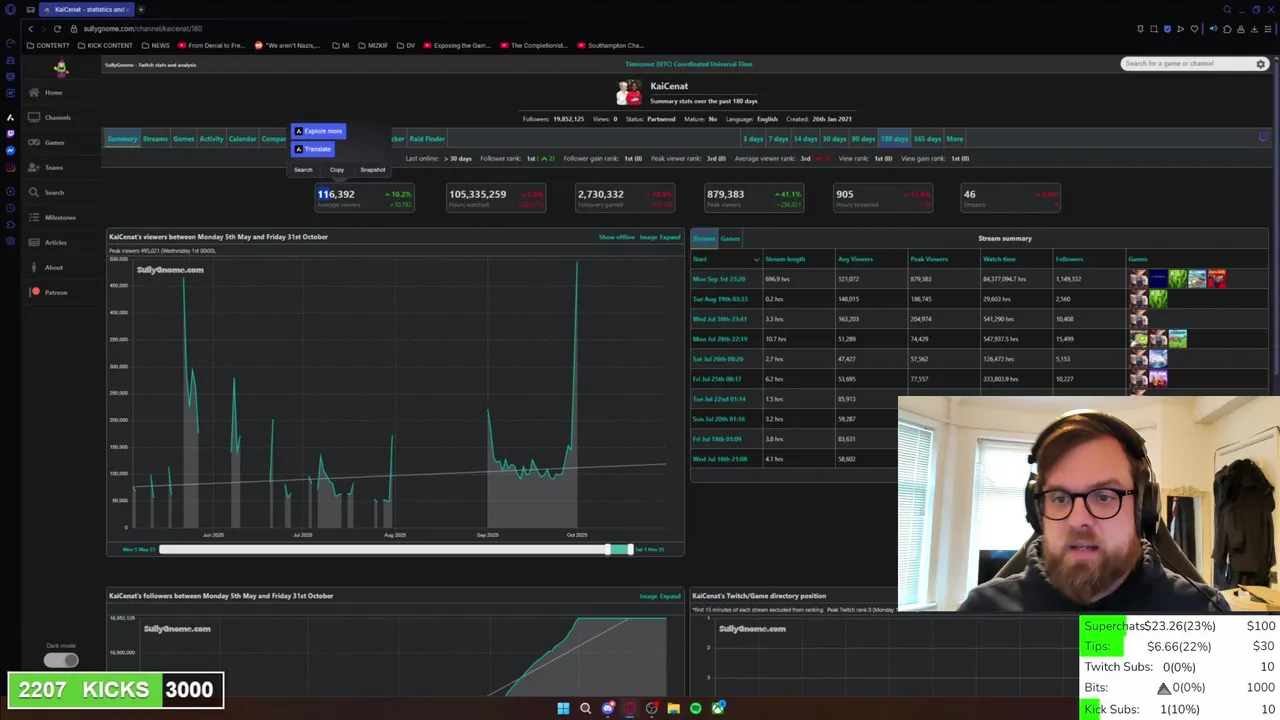The height and width of the screenshot is (720, 1280).
Task: Open Milestones in the sidebar
Action: tap(60, 218)
